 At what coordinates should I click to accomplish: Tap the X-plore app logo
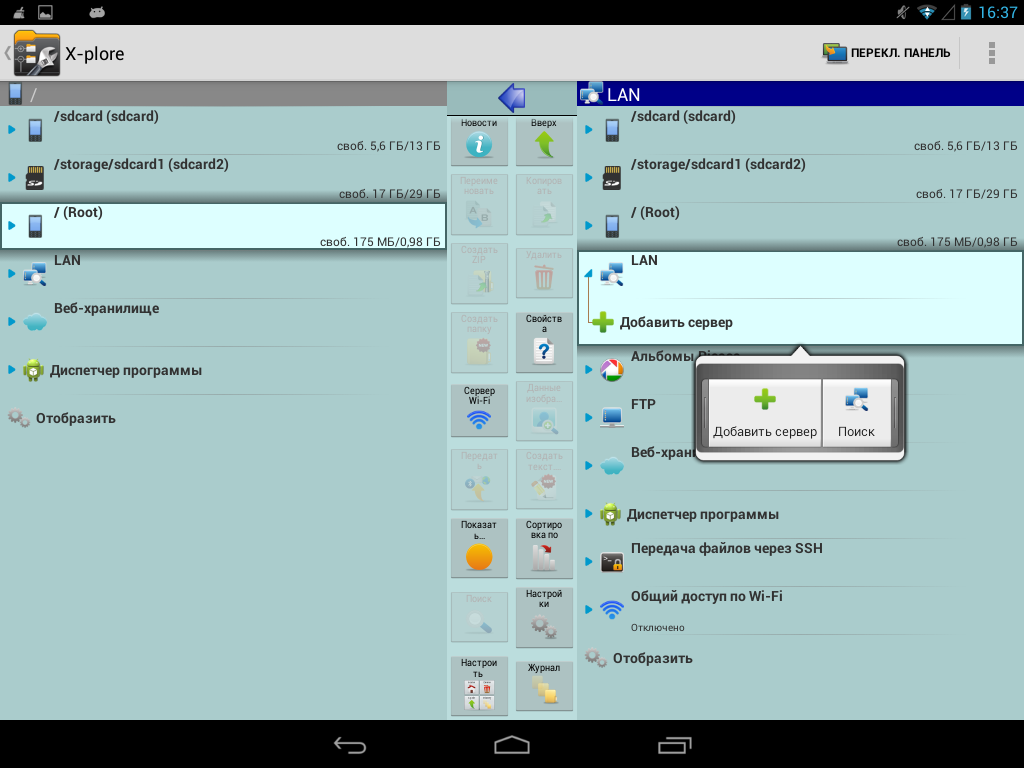37,54
